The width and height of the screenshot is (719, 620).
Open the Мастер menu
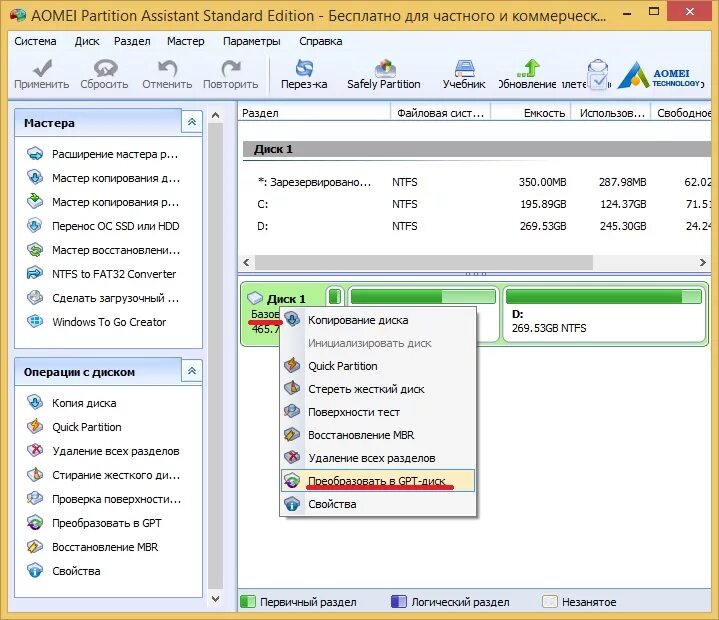[x=186, y=41]
